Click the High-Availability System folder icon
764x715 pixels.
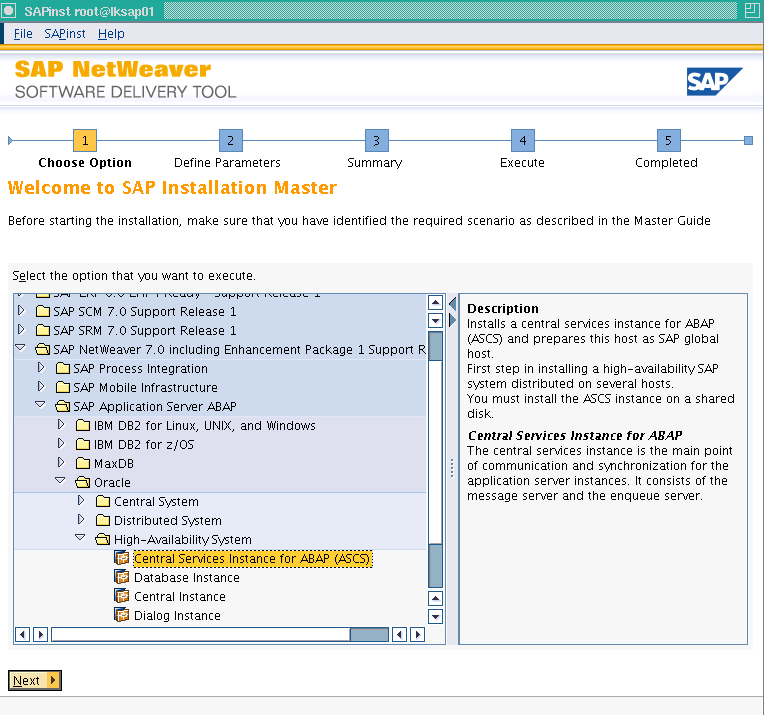[x=103, y=539]
